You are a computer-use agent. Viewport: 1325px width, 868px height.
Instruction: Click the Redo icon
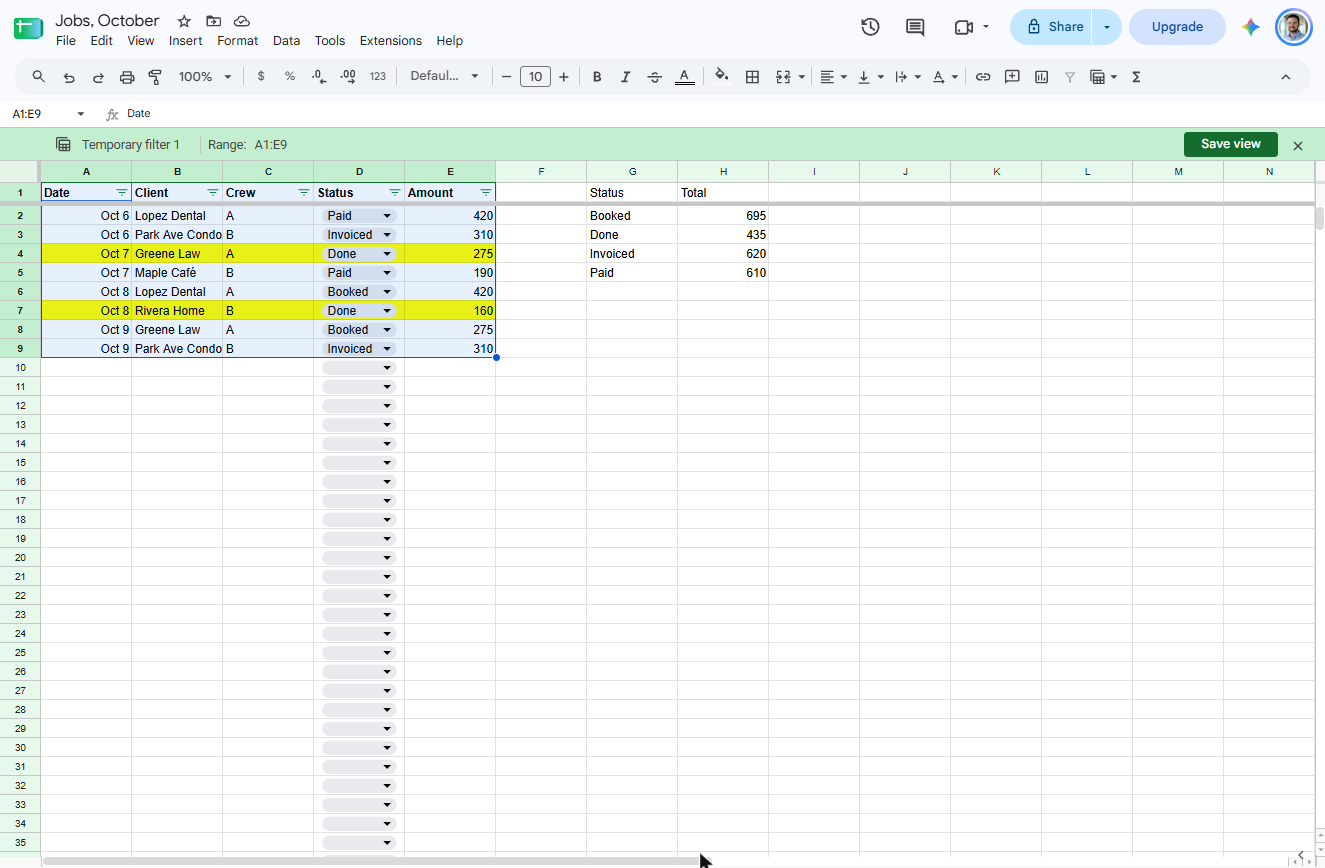tap(98, 77)
